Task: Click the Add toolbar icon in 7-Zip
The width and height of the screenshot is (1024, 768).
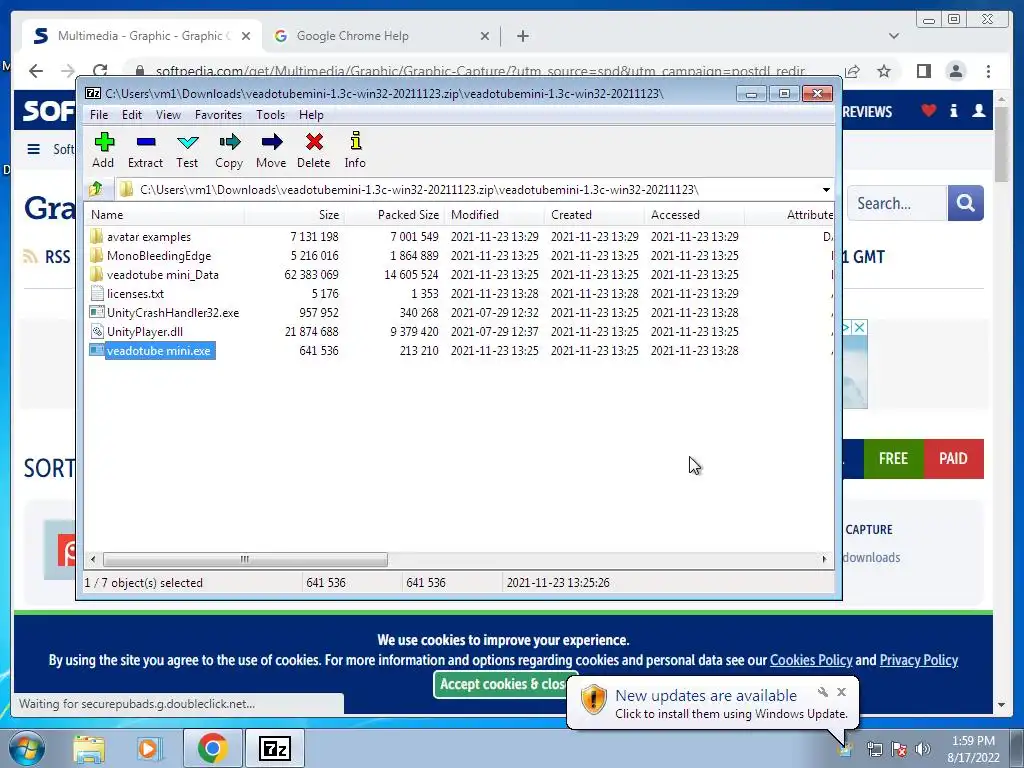Action: (103, 150)
